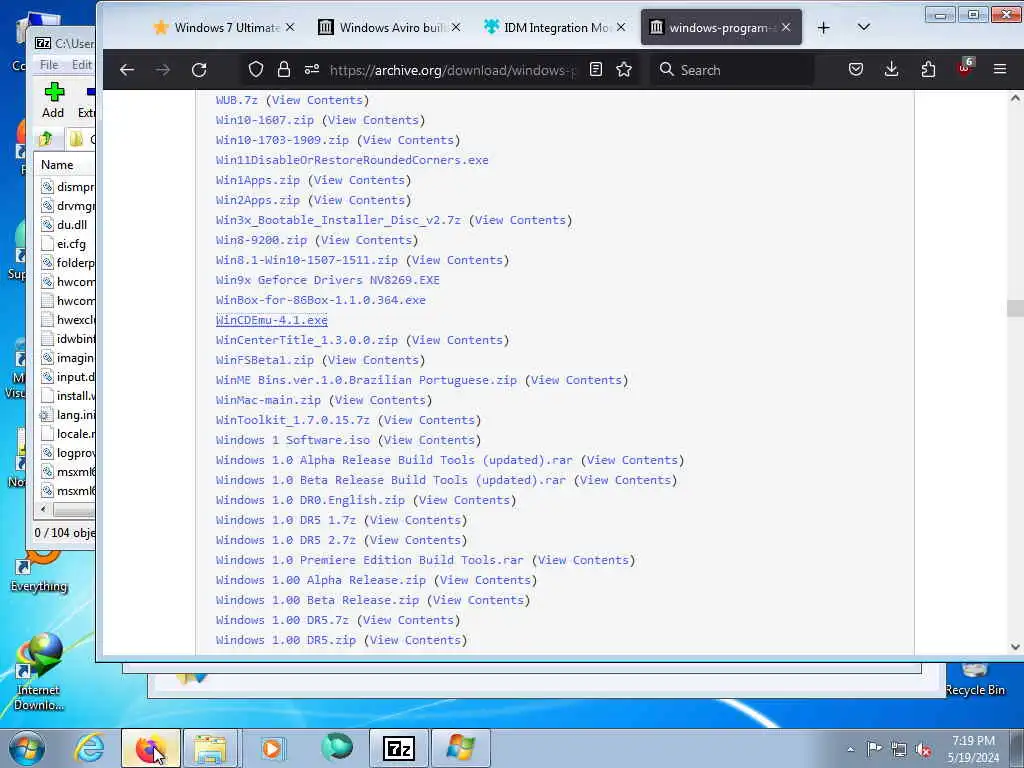This screenshot has height=768, width=1024.
Task: Click Action Center flag tray icon
Action: 874,748
